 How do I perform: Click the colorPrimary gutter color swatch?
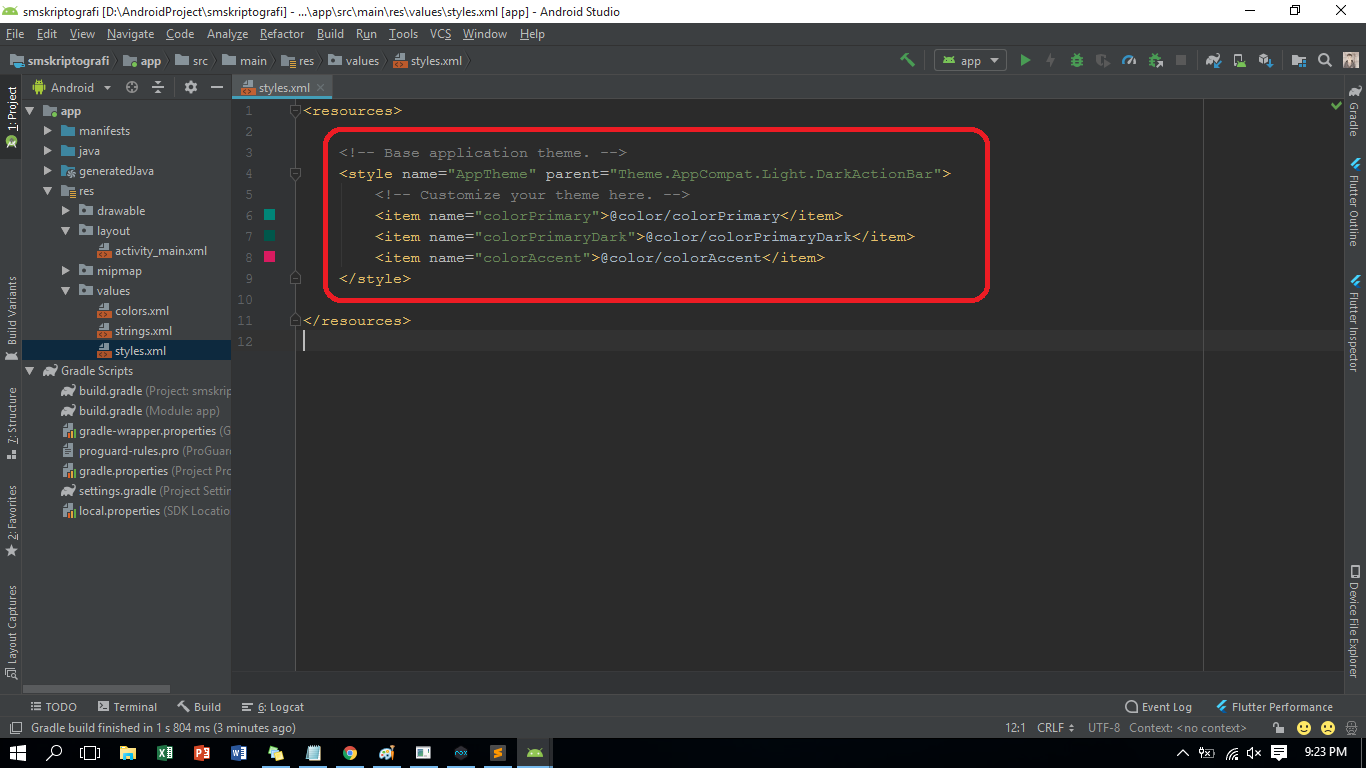pos(269,215)
